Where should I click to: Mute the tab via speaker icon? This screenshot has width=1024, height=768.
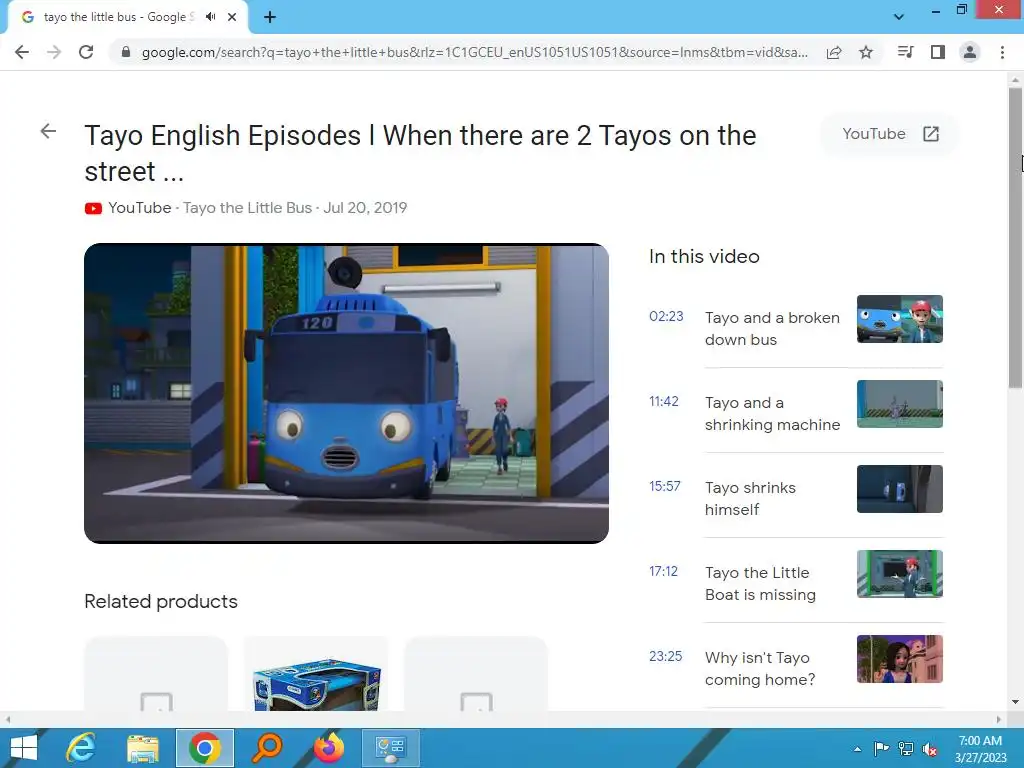click(x=210, y=17)
